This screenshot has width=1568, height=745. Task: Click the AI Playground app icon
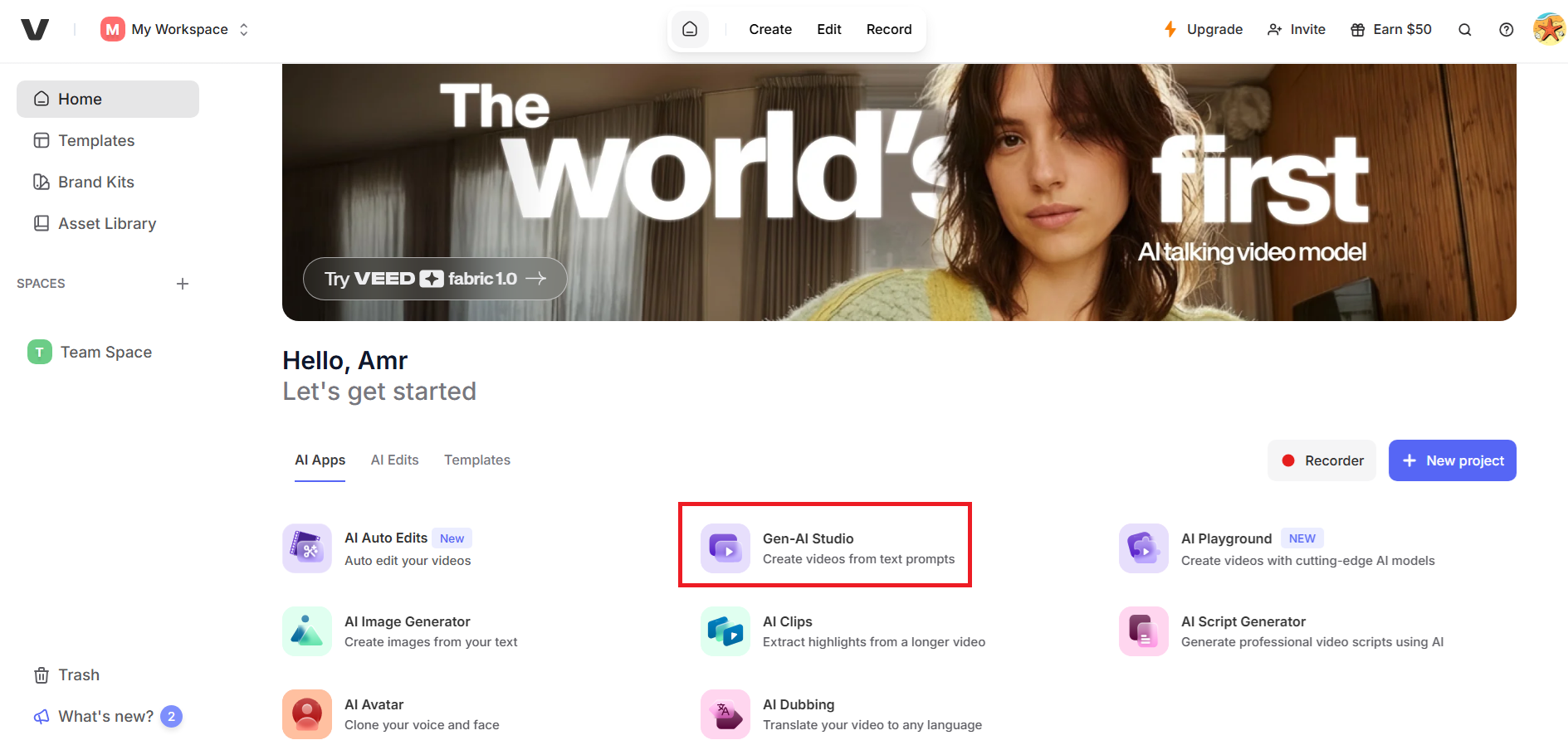click(x=1144, y=548)
